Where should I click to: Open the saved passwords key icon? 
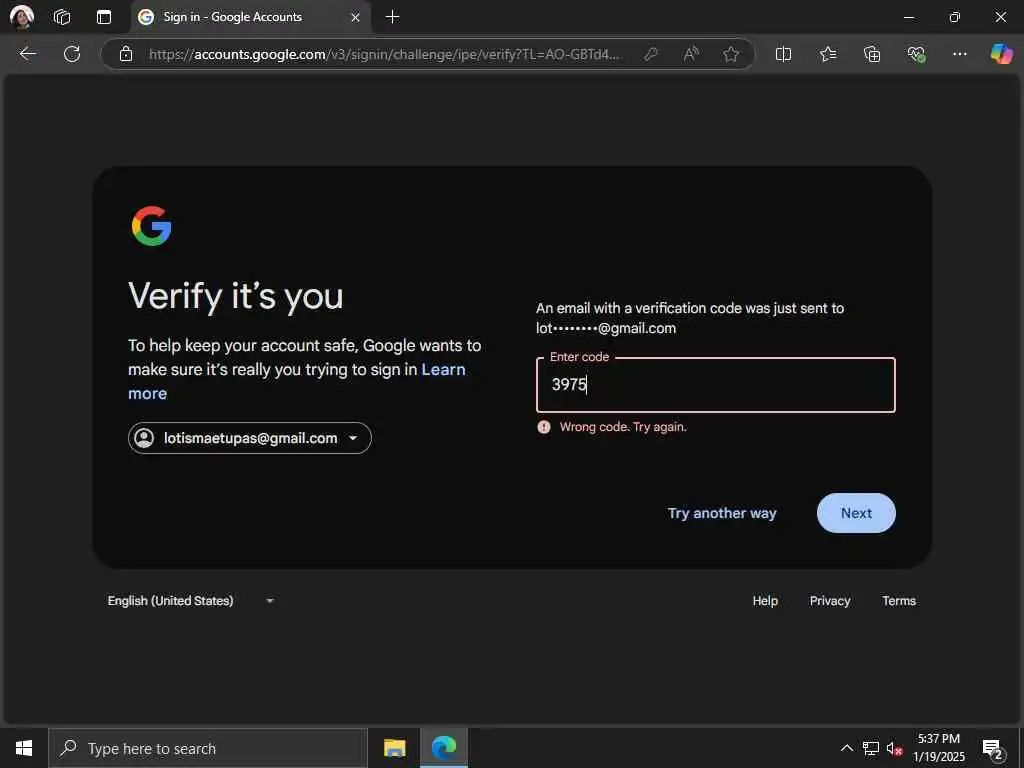coord(650,54)
